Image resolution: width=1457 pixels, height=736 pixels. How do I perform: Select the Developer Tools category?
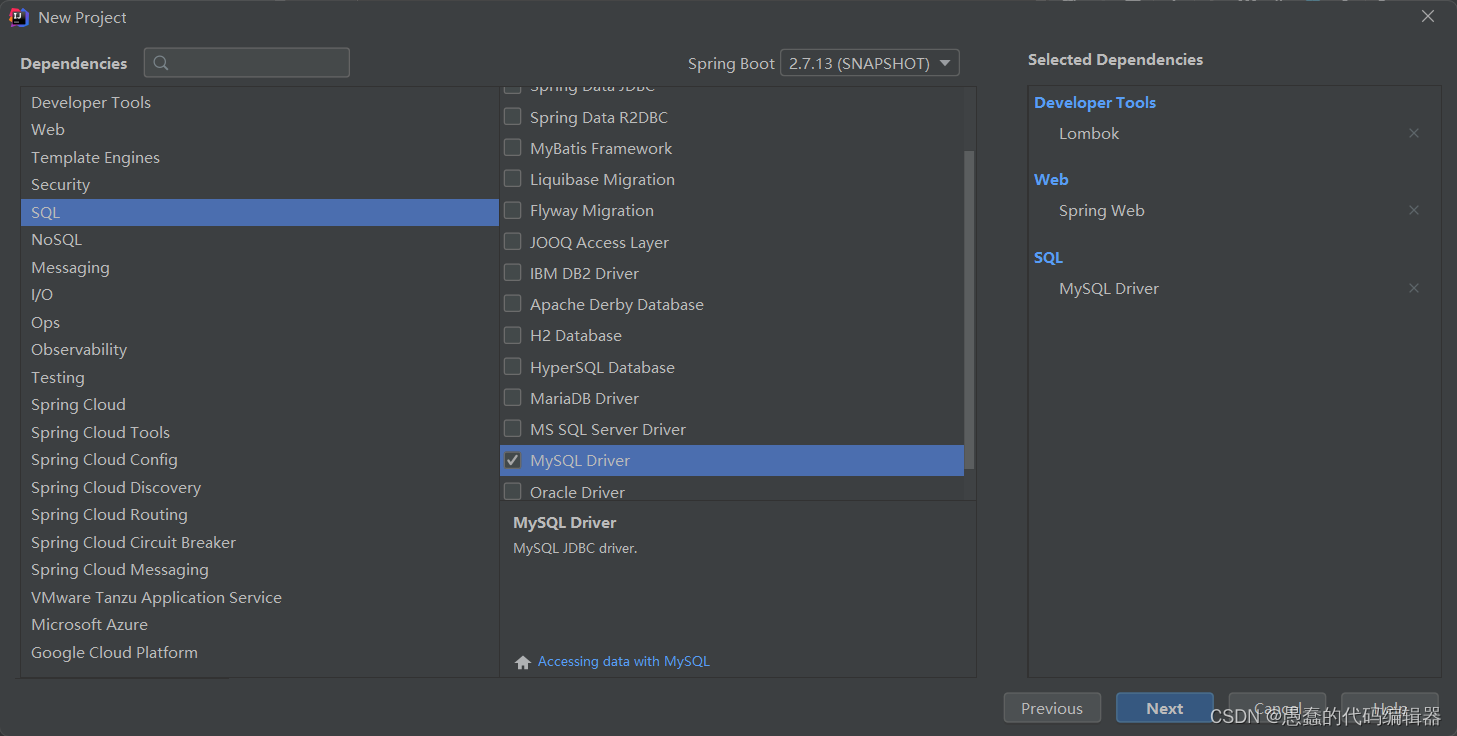point(259,103)
